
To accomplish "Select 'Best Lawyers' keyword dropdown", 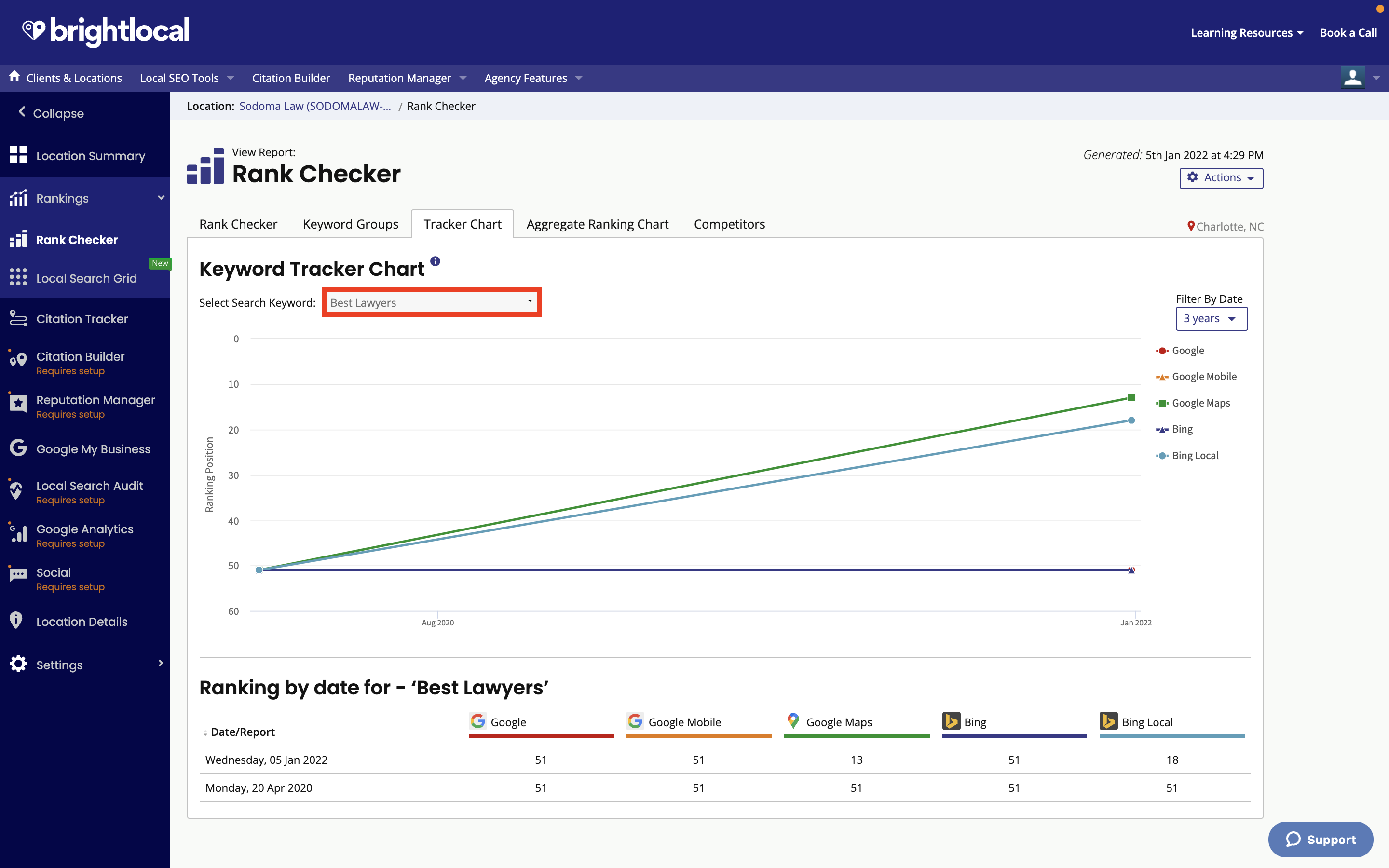I will pos(430,302).
